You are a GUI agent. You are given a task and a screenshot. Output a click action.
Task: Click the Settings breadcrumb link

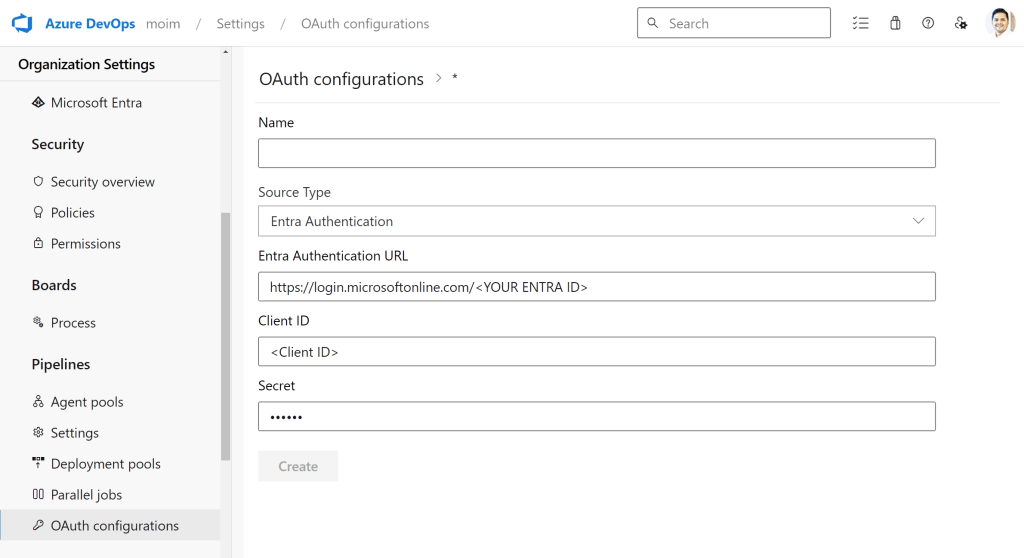(240, 24)
